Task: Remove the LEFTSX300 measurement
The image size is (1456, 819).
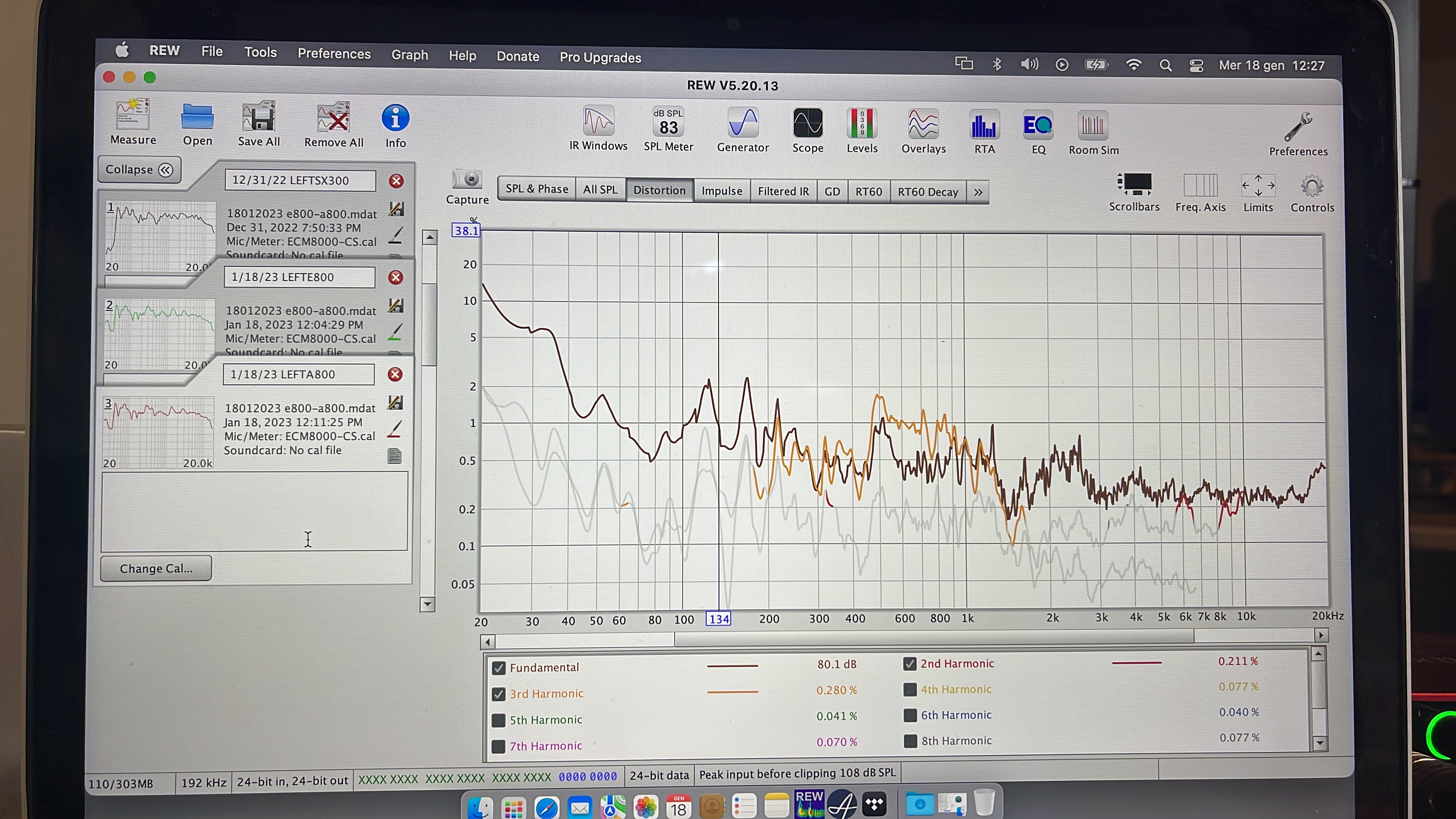Action: (396, 181)
